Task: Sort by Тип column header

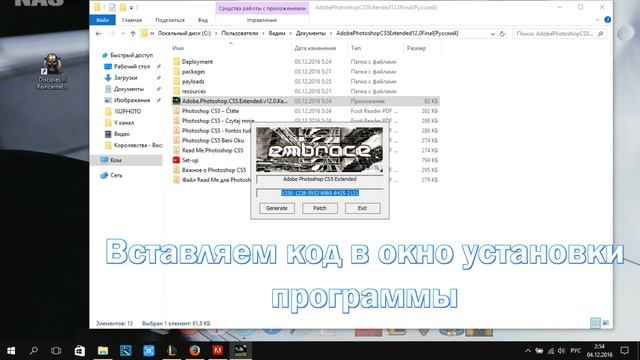Action: 356,48
